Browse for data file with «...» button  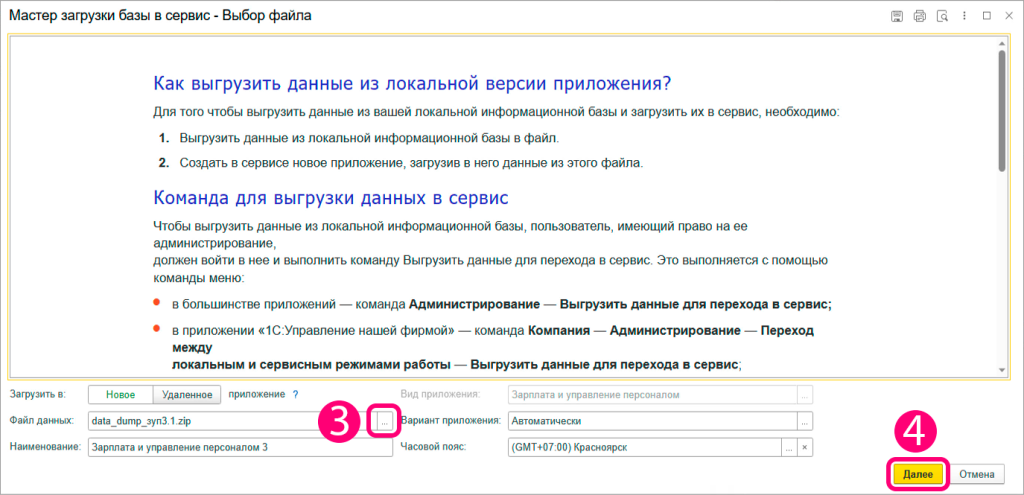pyautogui.click(x=385, y=422)
